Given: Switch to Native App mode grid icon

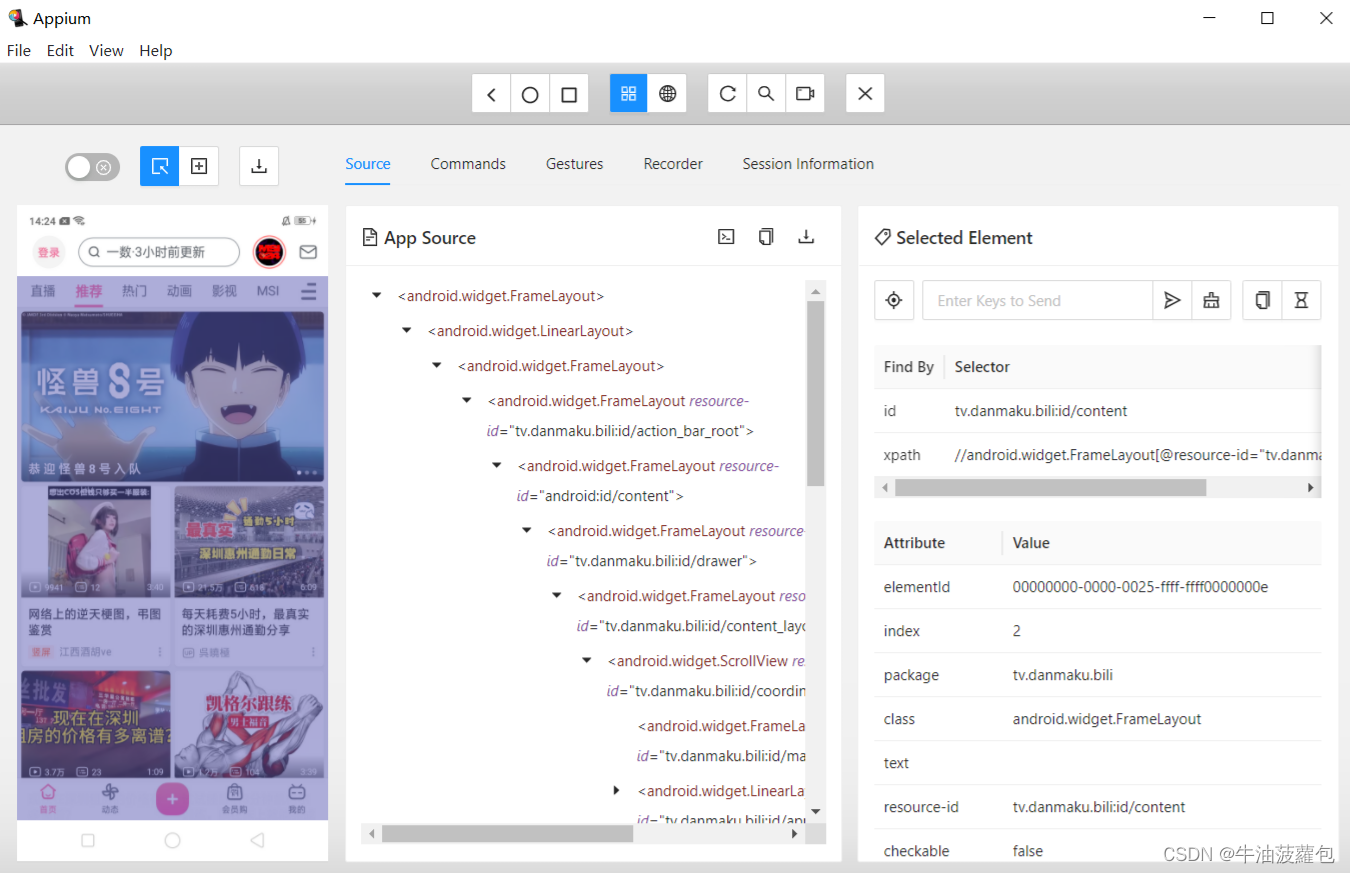Looking at the screenshot, I should [x=629, y=94].
